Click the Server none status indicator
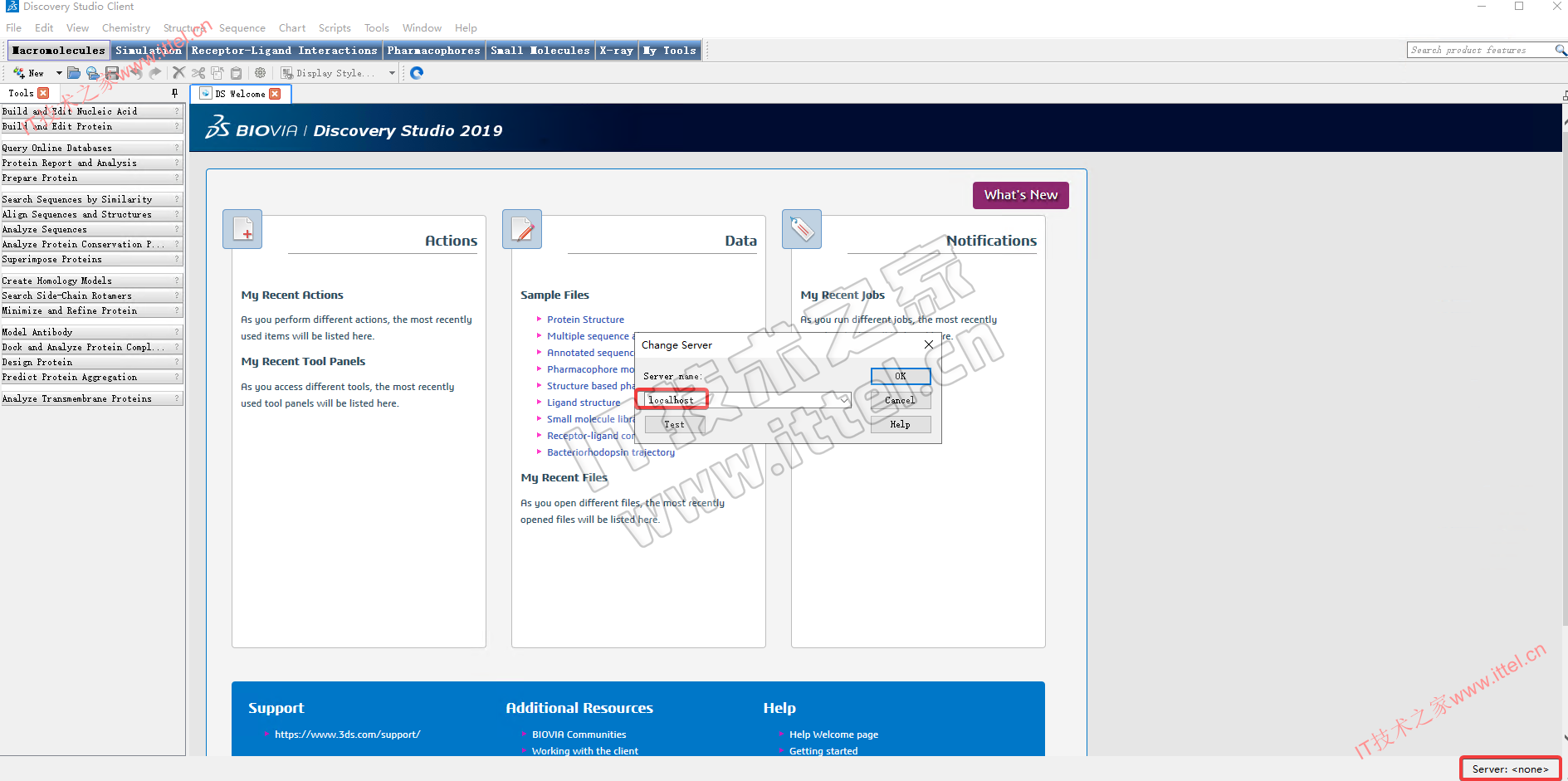Image resolution: width=1568 pixels, height=781 pixels. coord(1510,769)
